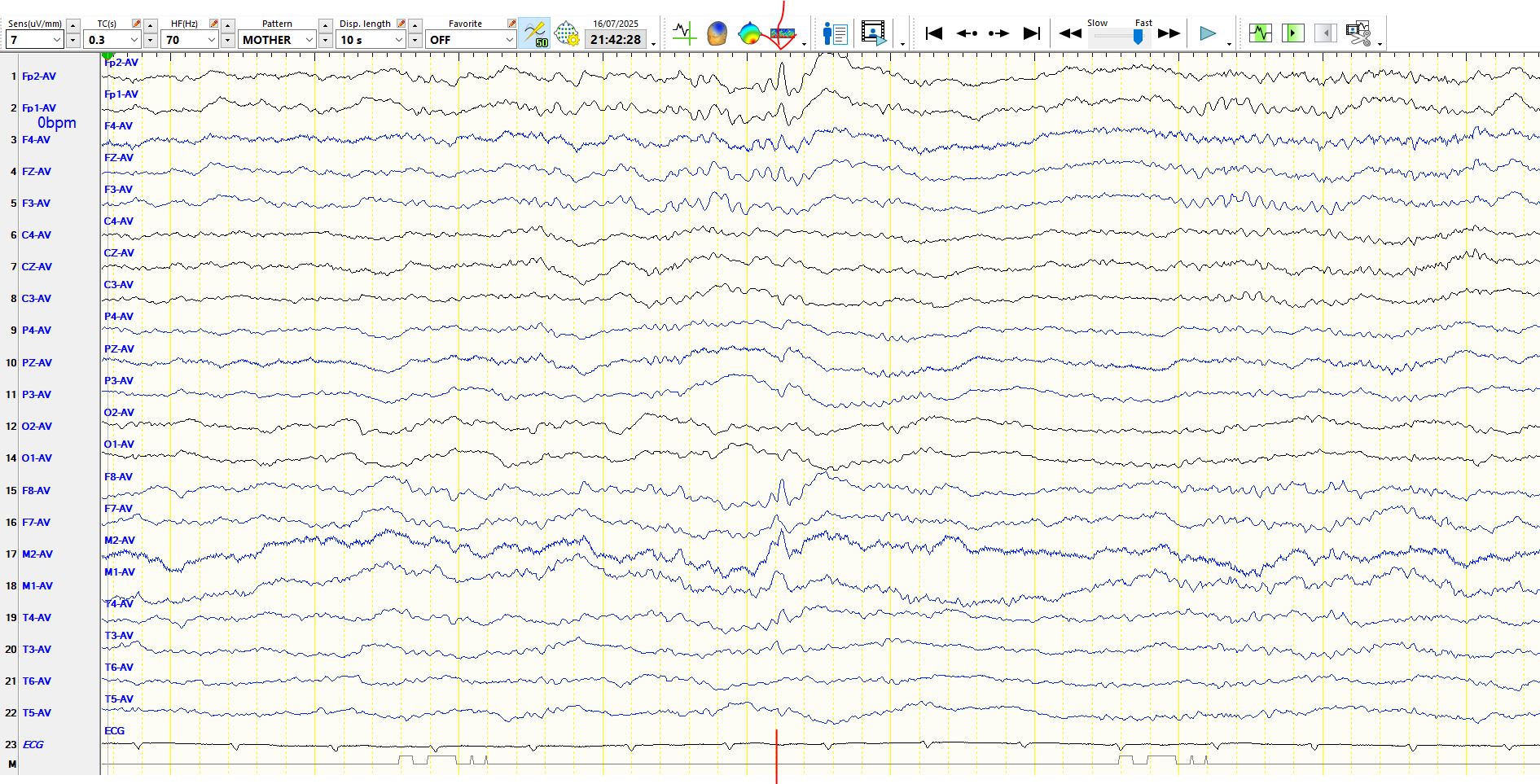1540x784 pixels.
Task: Click the fast rewind button
Action: coord(1070,33)
